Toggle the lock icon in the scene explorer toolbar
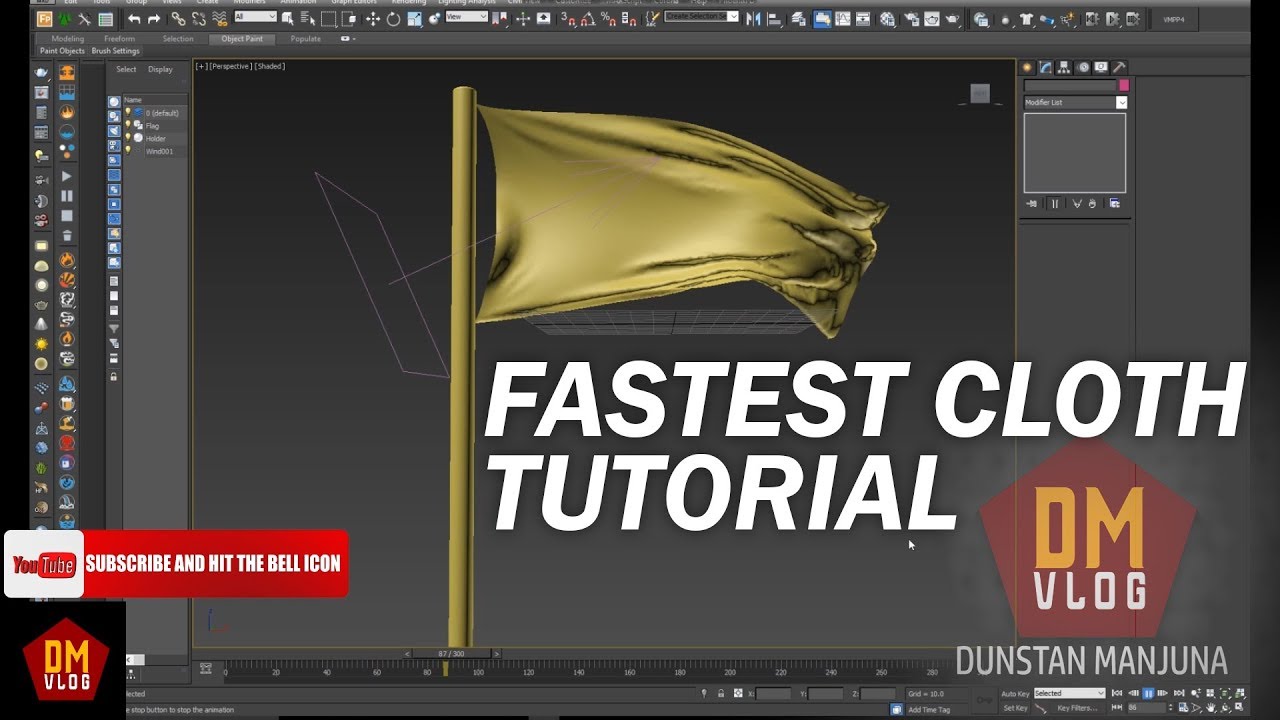 point(114,376)
